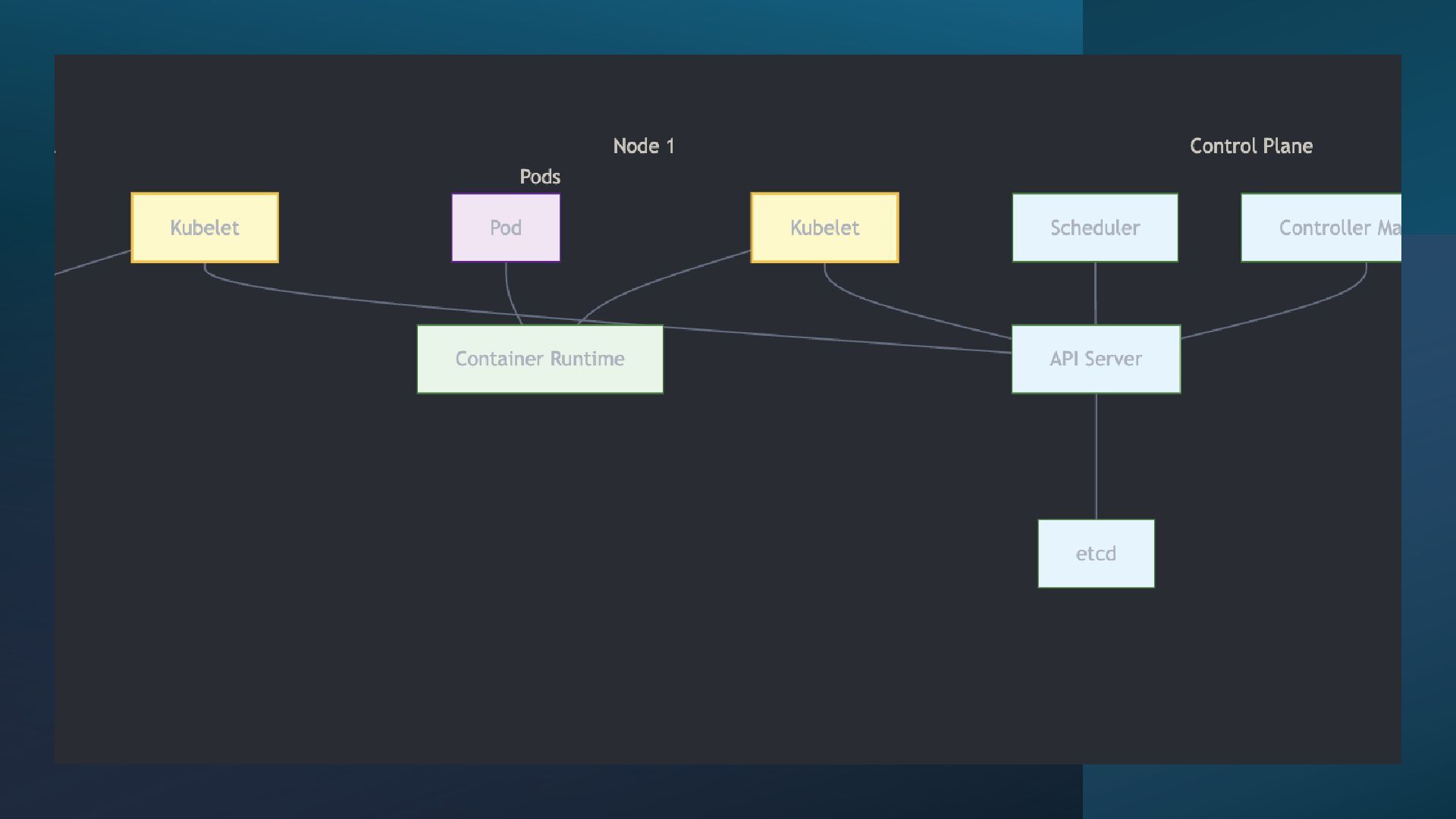This screenshot has height=819, width=1456.
Task: Click the etcd node
Action: point(1096,554)
